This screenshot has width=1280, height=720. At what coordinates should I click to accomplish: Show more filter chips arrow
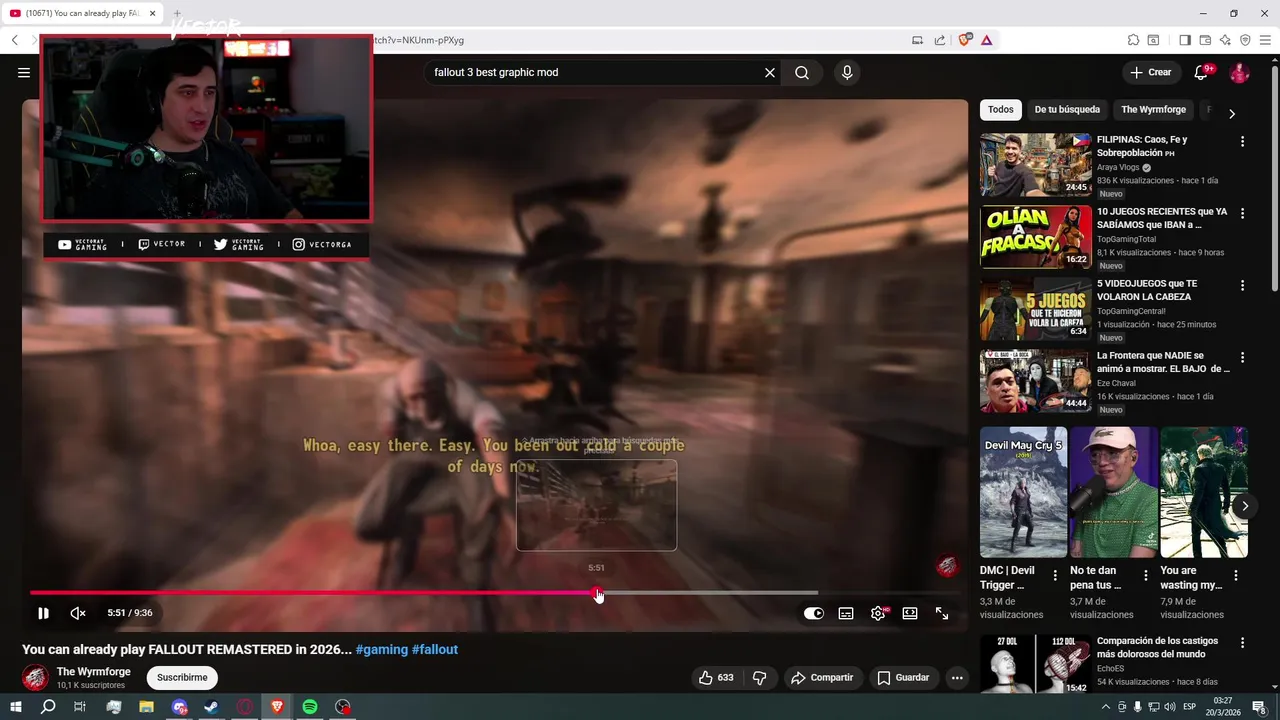(x=1232, y=113)
